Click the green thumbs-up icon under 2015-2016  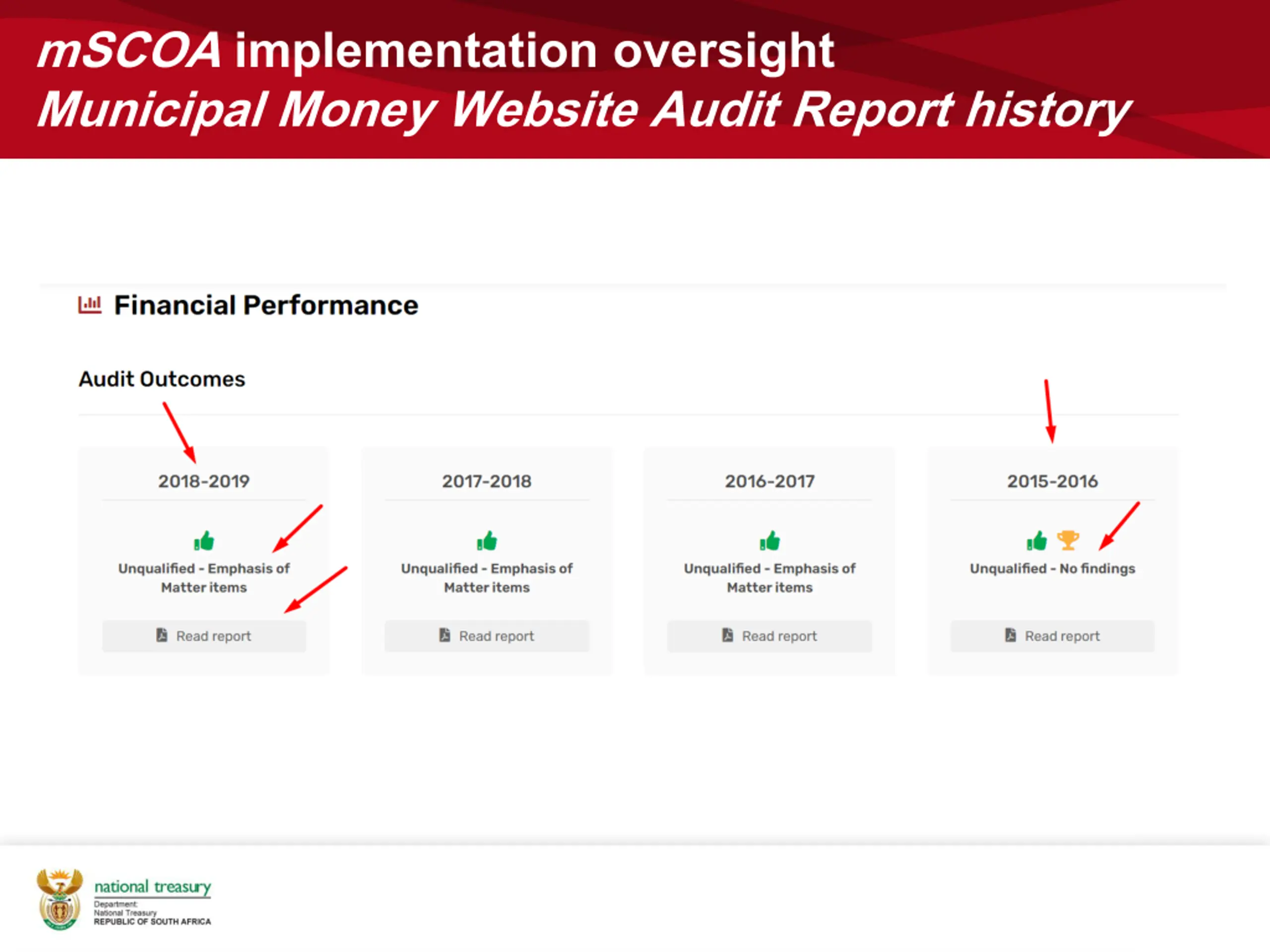coord(1037,540)
